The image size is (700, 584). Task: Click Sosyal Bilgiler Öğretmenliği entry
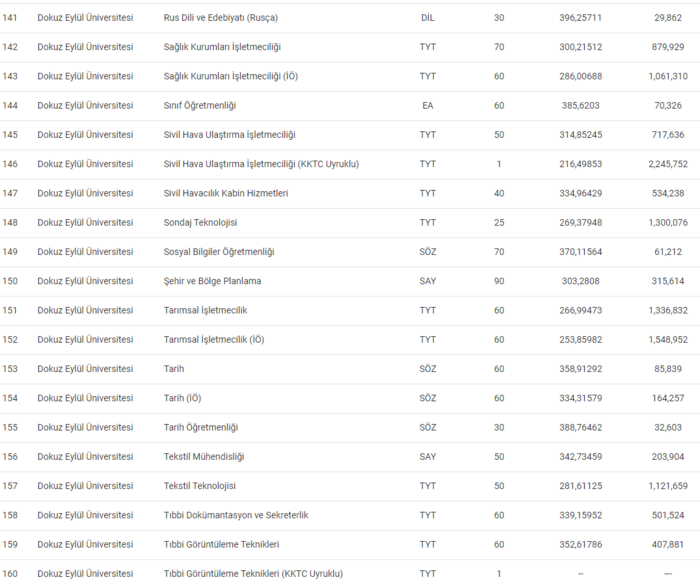tap(219, 252)
